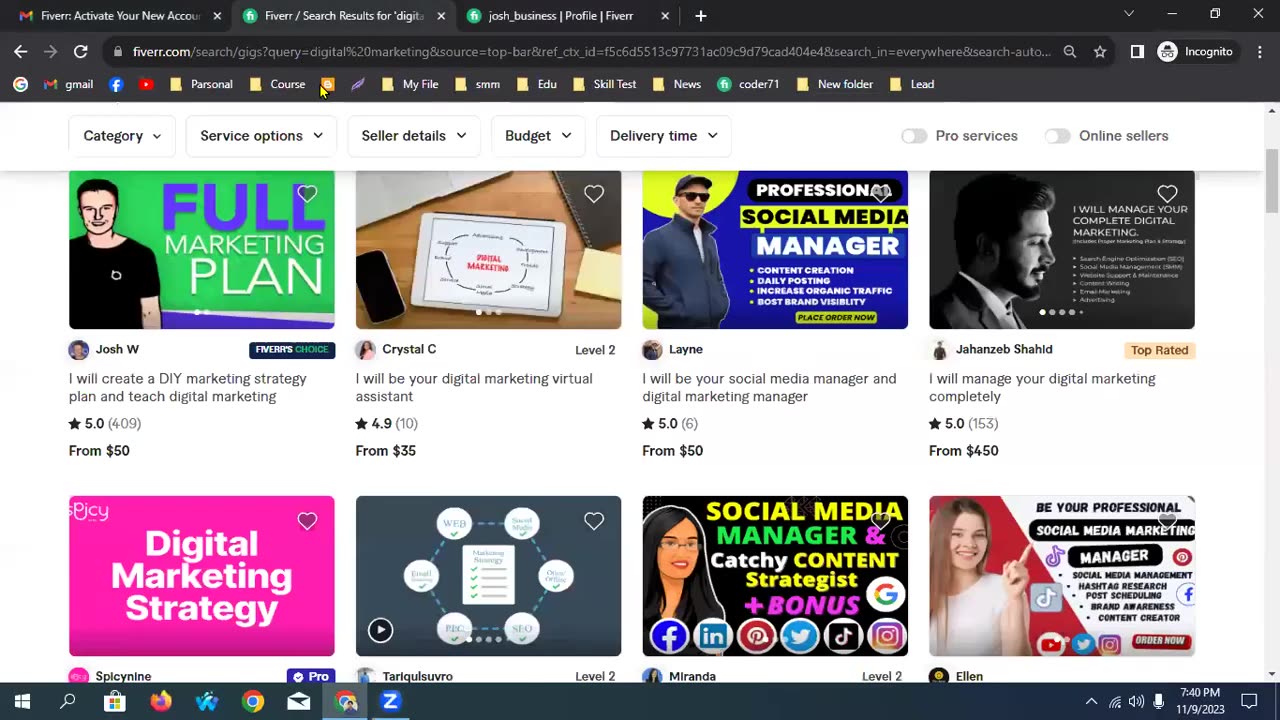Open Chrome's three-dot menu

pyautogui.click(x=1259, y=51)
